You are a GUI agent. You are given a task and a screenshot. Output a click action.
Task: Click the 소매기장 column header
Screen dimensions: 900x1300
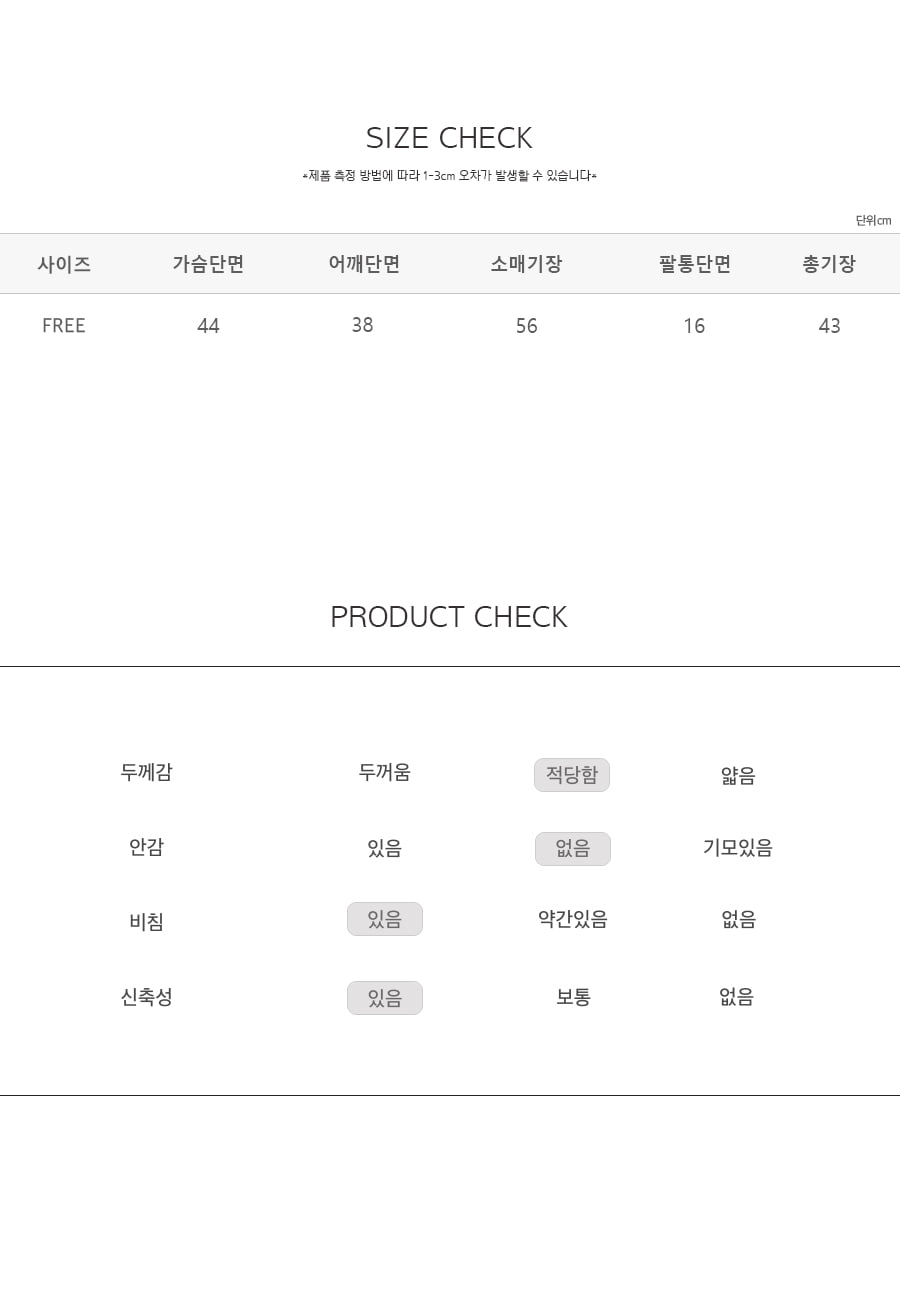[x=526, y=264]
